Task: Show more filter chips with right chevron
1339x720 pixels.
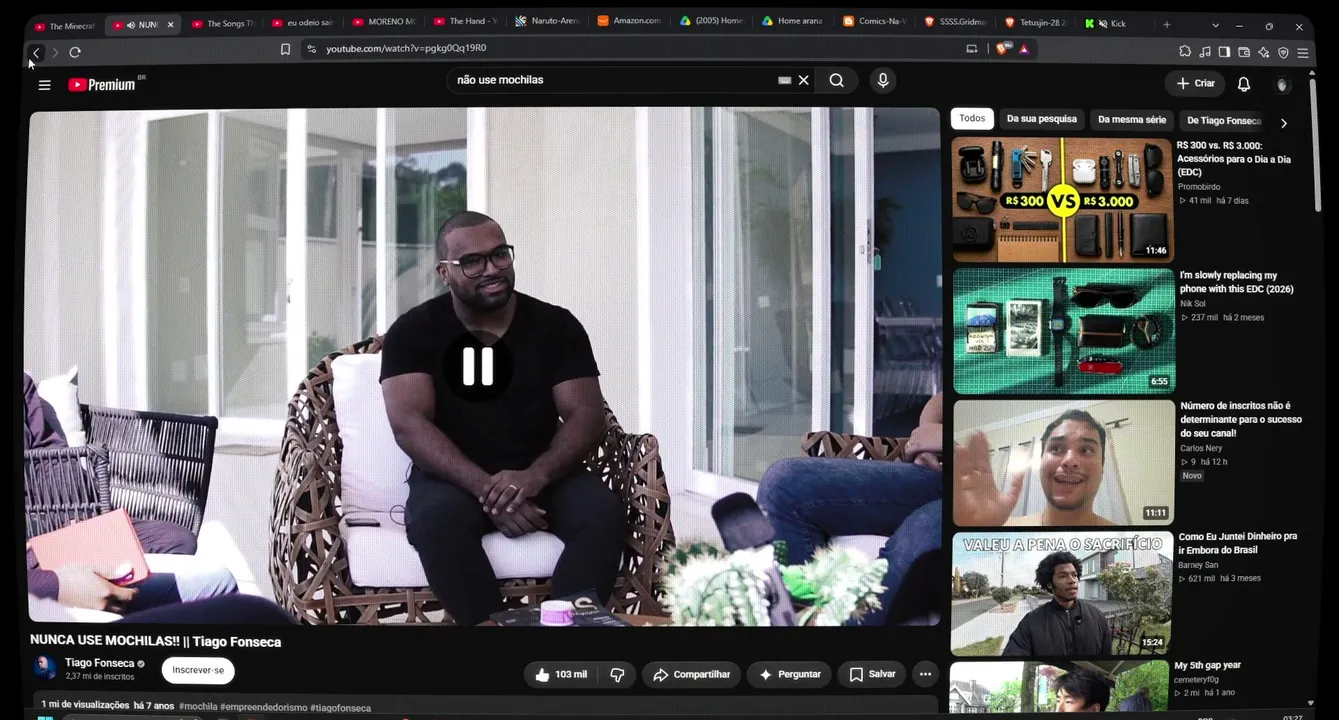Action: 1284,122
